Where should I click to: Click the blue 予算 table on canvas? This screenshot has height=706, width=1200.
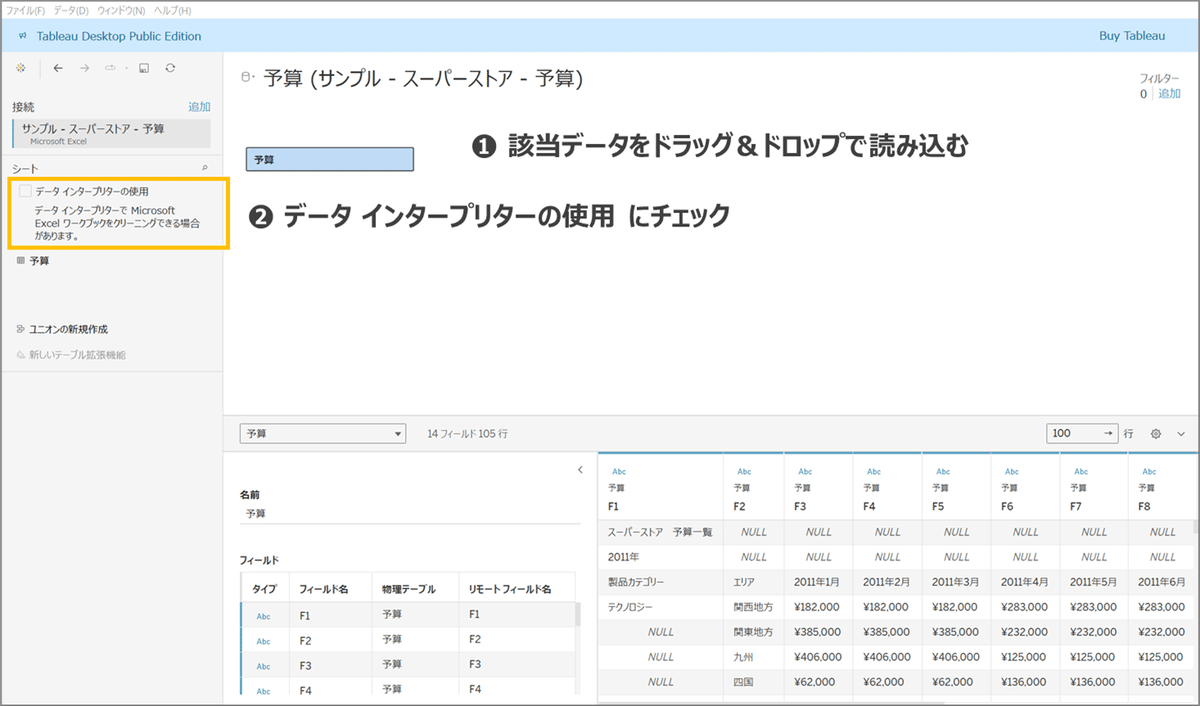330,159
